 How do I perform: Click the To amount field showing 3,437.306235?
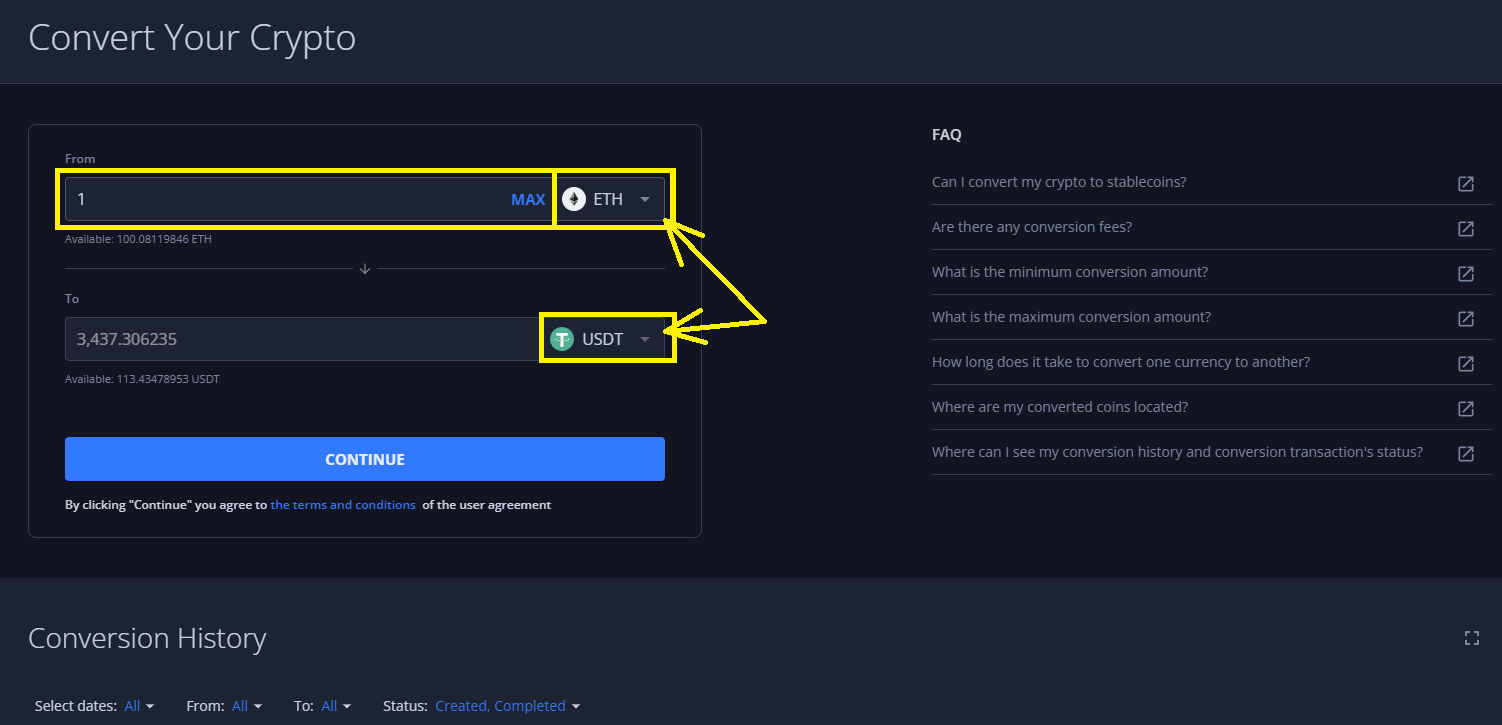[x=300, y=339]
